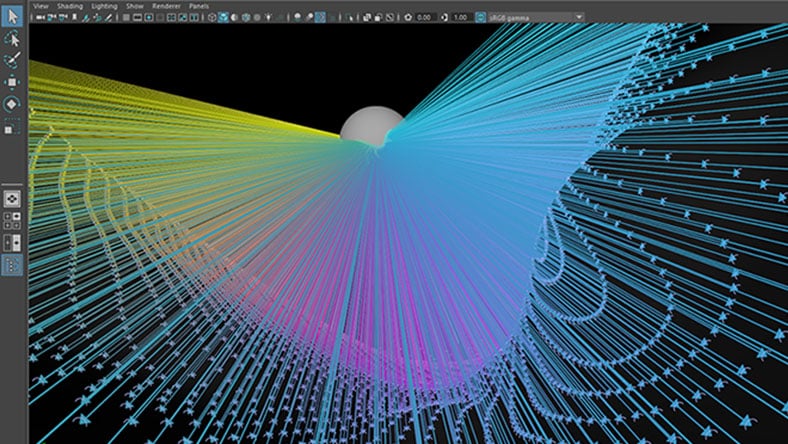Activate the Select tool arrow

(x=12, y=16)
